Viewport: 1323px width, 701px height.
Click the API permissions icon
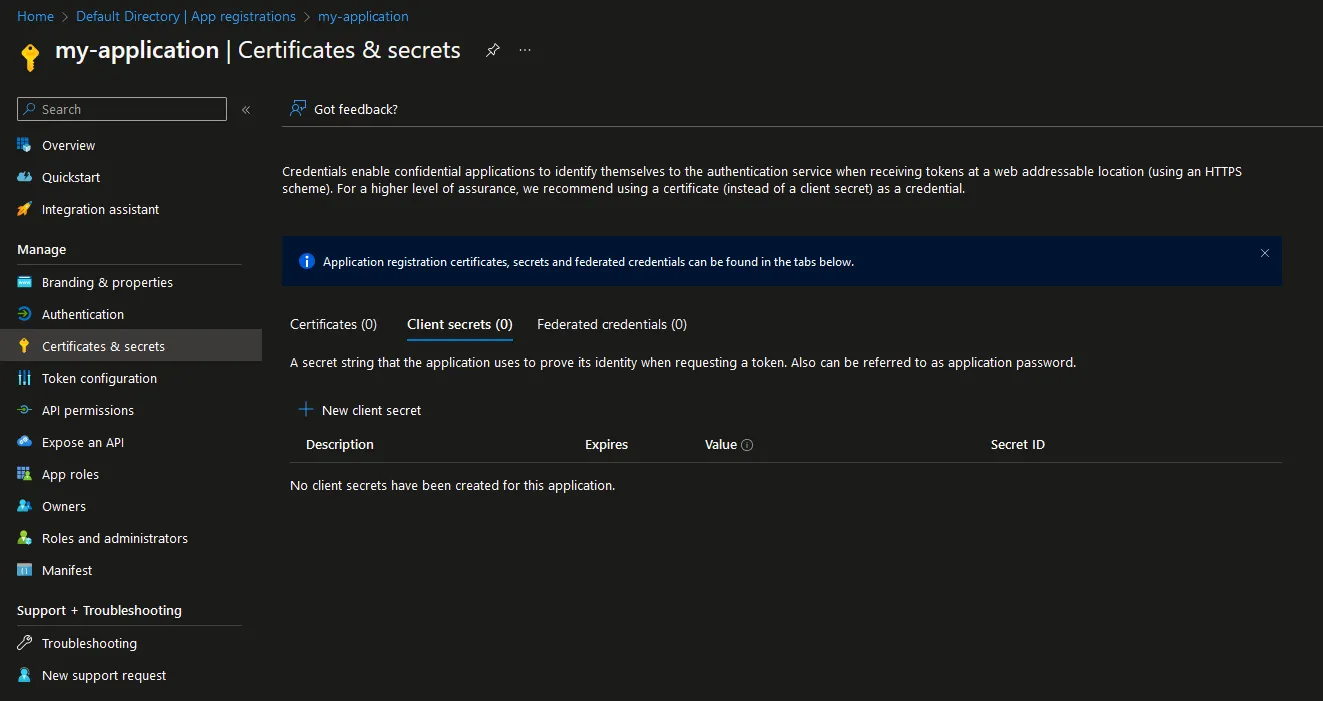[x=25, y=410]
